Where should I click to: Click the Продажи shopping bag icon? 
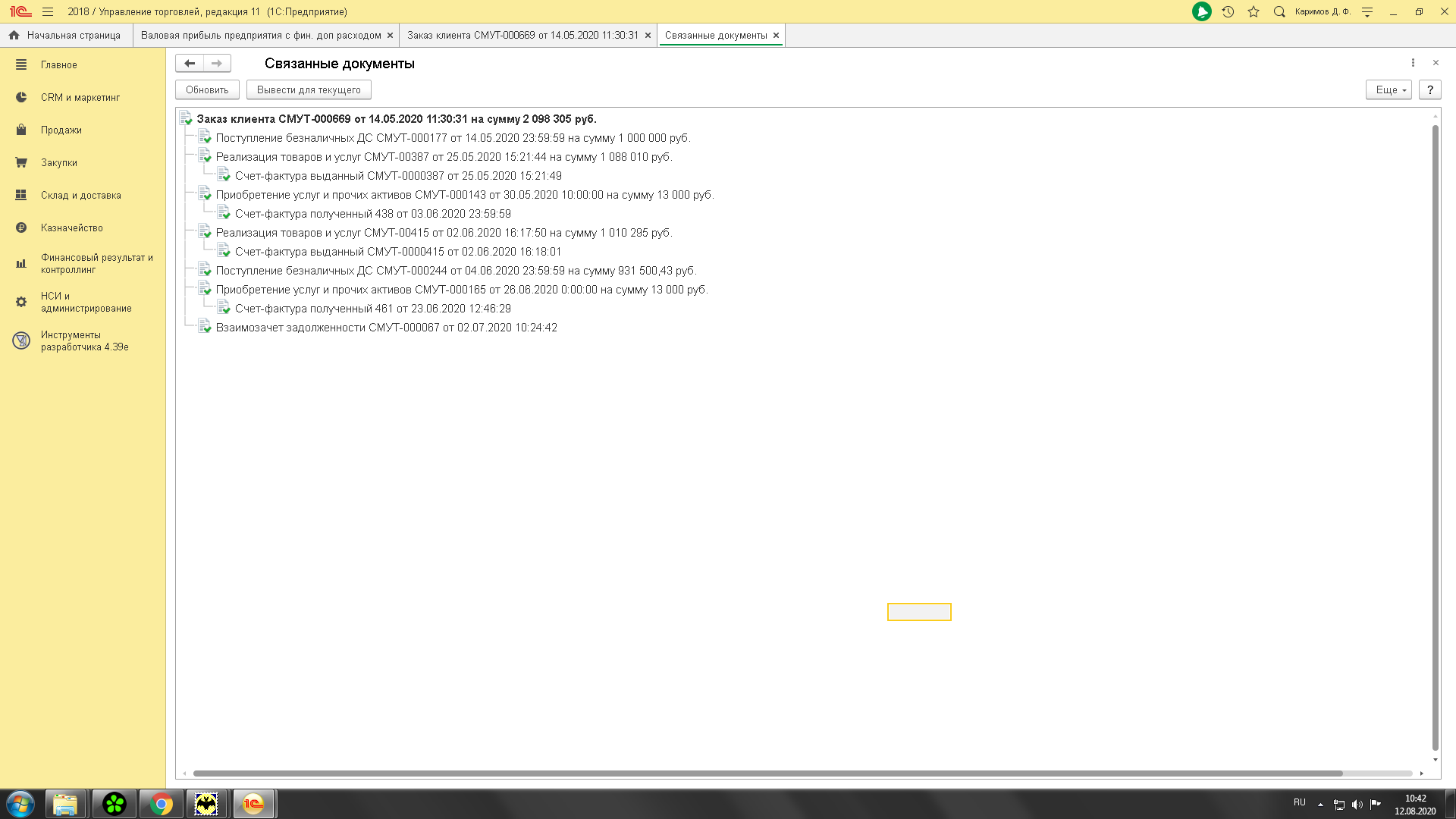pos(21,130)
